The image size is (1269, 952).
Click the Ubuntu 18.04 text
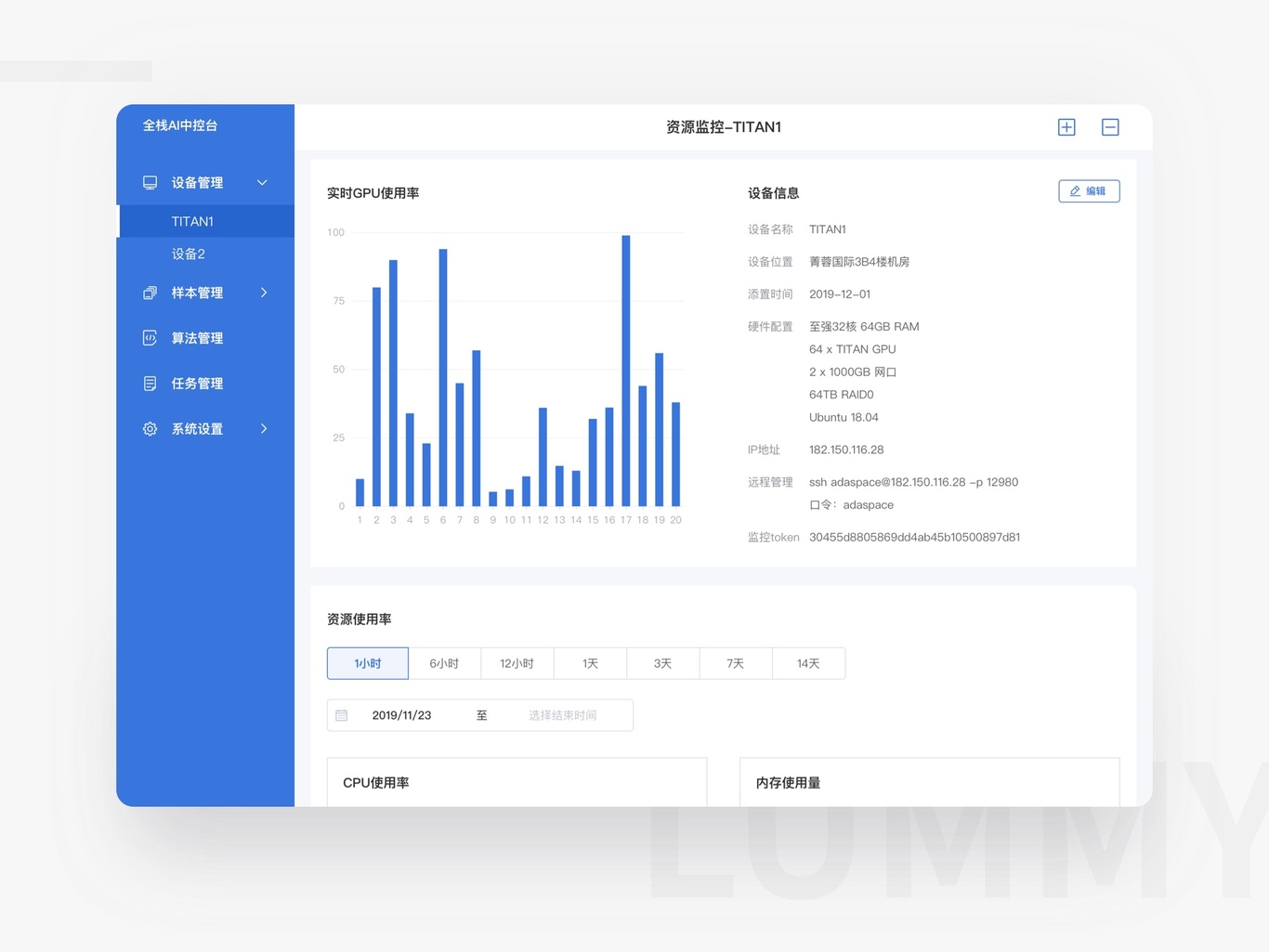click(x=844, y=418)
